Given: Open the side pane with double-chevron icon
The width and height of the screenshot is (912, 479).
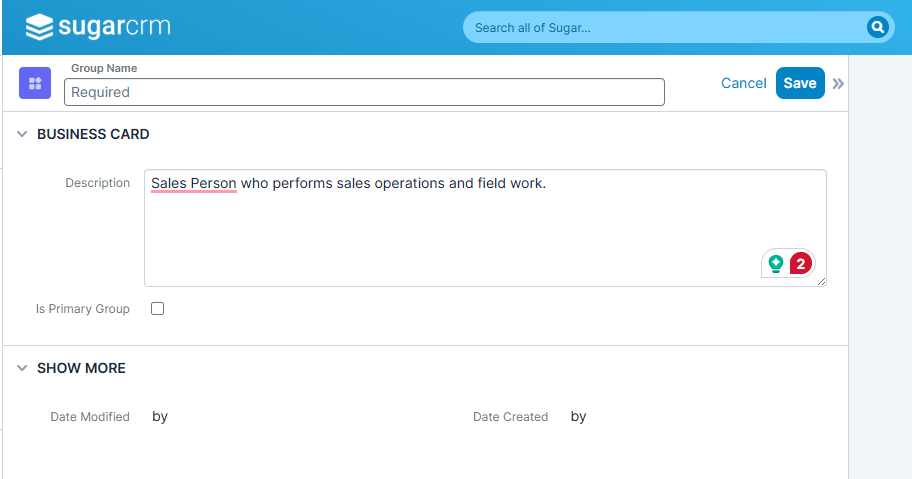Looking at the screenshot, I should pos(838,84).
